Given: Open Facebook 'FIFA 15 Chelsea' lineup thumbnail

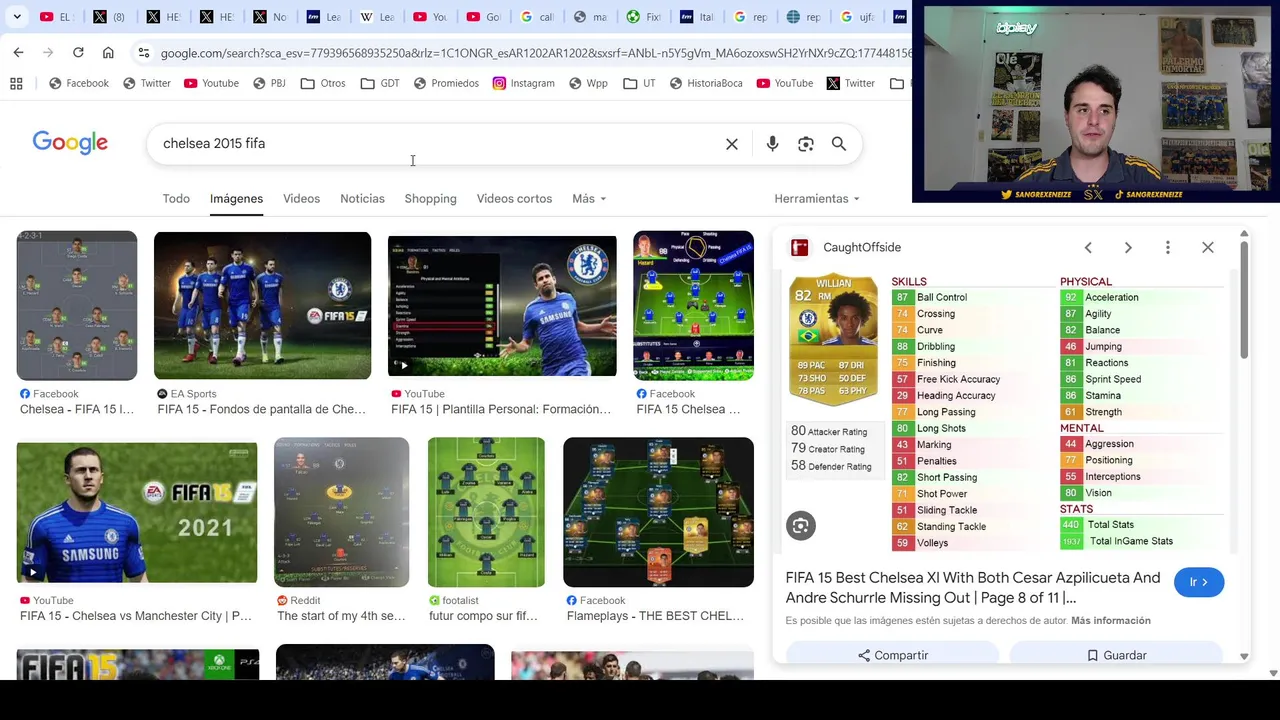Looking at the screenshot, I should pos(693,305).
